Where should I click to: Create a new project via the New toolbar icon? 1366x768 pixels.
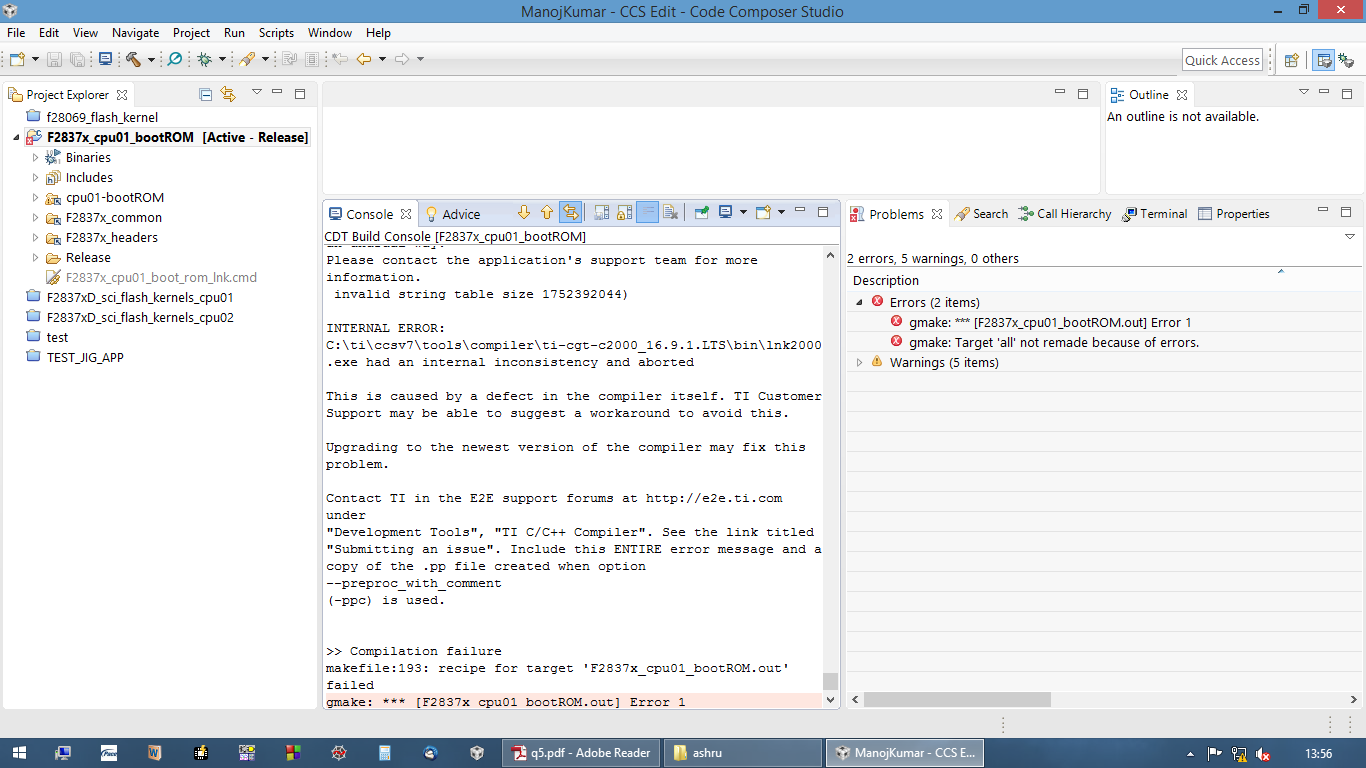click(16, 59)
